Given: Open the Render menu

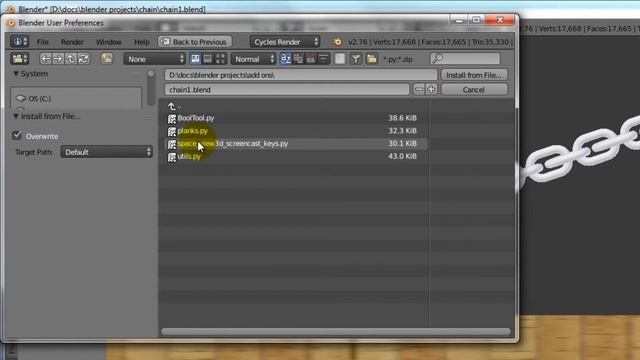Looking at the screenshot, I should click(x=72, y=42).
